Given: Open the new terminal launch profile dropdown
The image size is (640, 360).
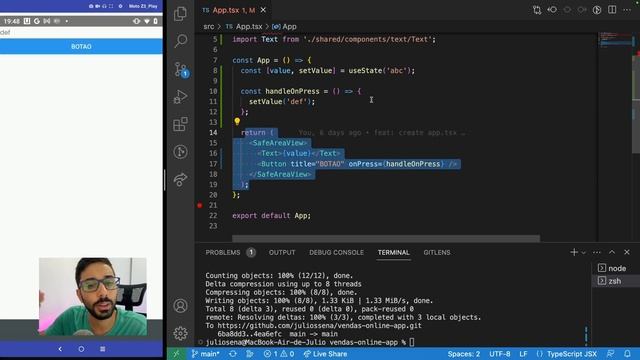Looking at the screenshot, I should tap(584, 253).
